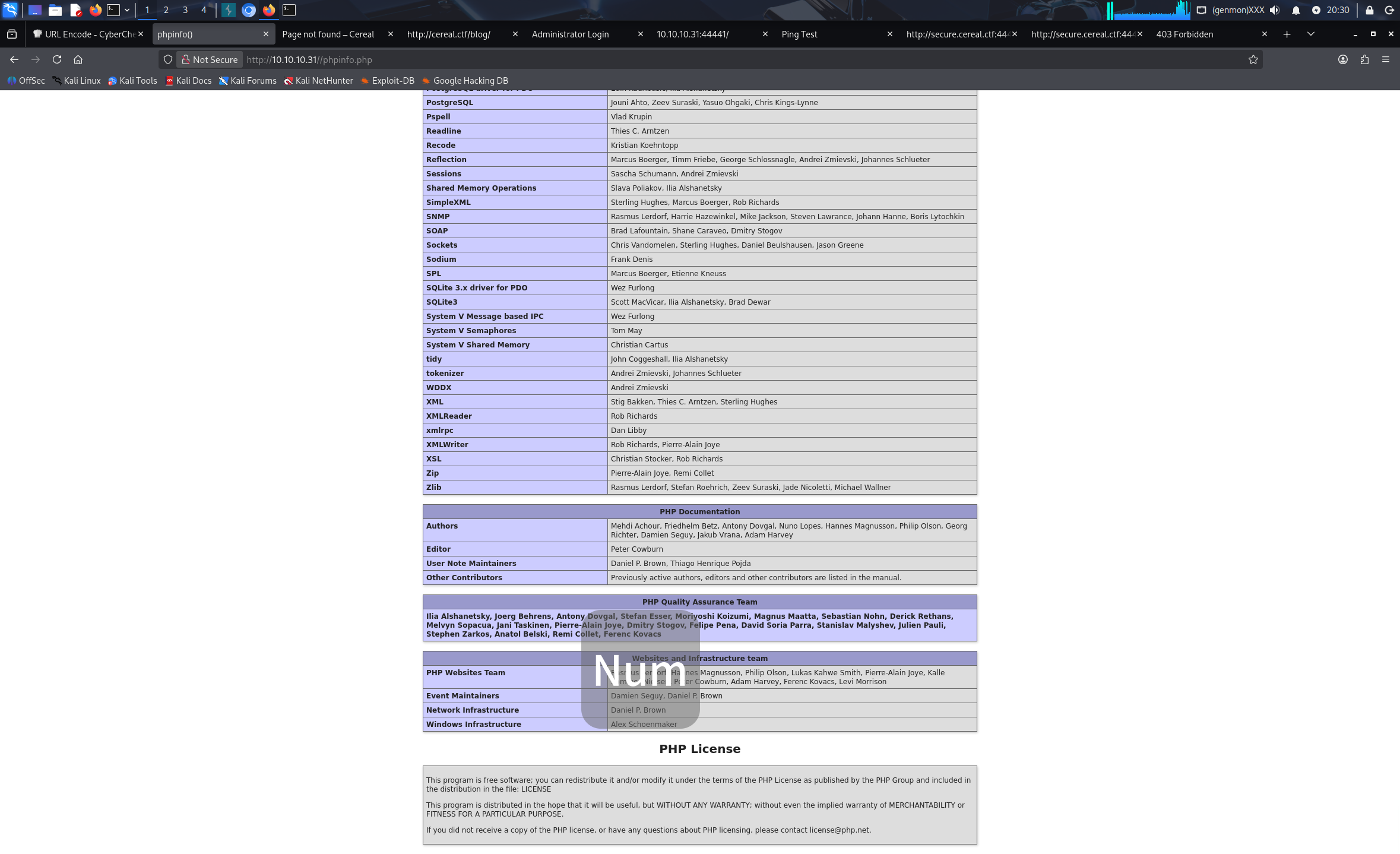1400x854 pixels.
Task: Open a new tab with plus button
Action: click(1287, 34)
